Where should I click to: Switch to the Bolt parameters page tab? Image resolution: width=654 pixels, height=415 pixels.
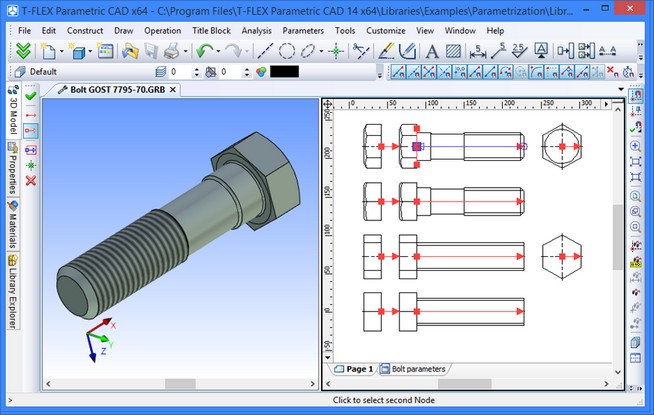[x=419, y=369]
